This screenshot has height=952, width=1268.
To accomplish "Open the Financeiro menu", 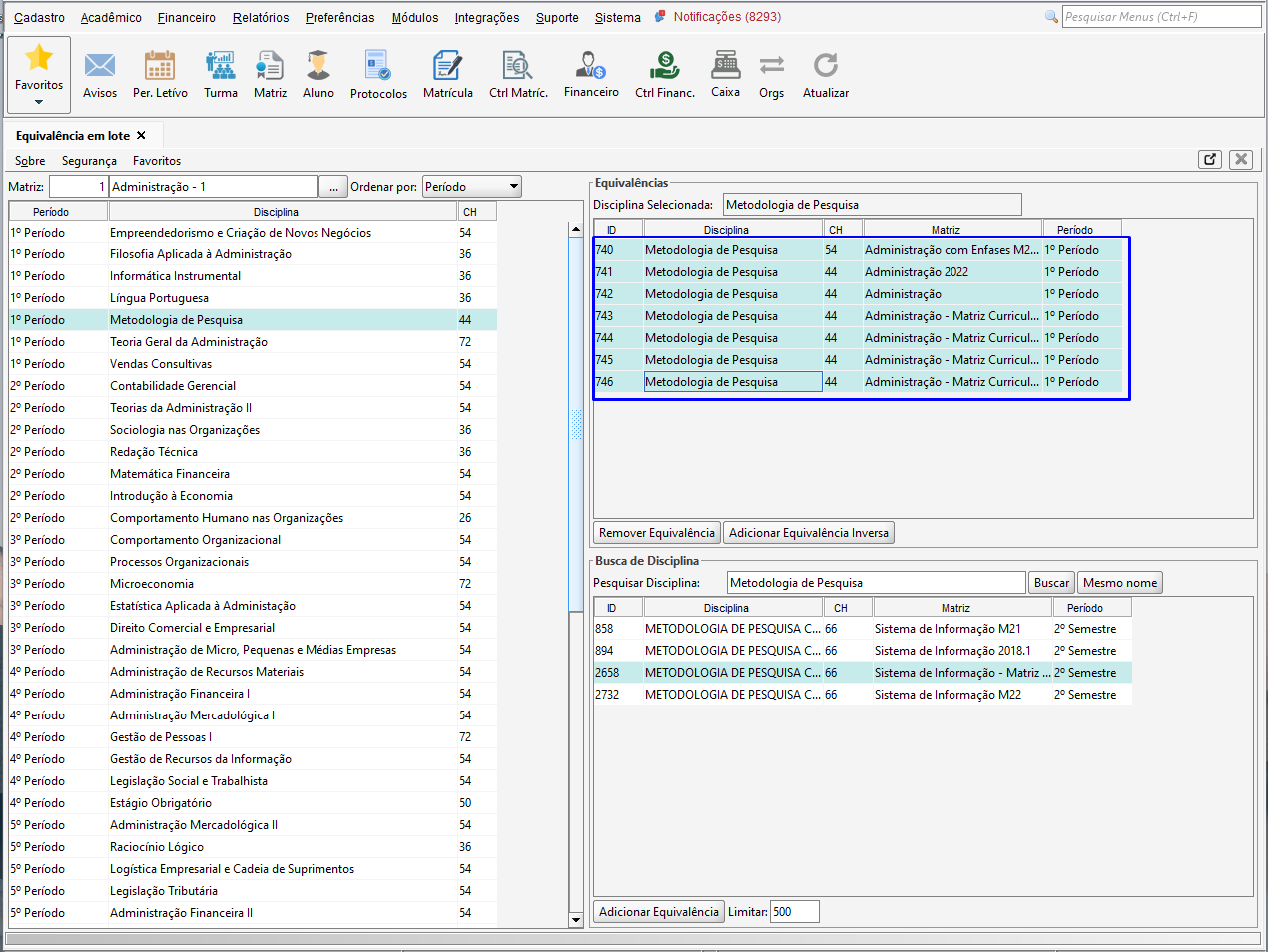I will 186,18.
